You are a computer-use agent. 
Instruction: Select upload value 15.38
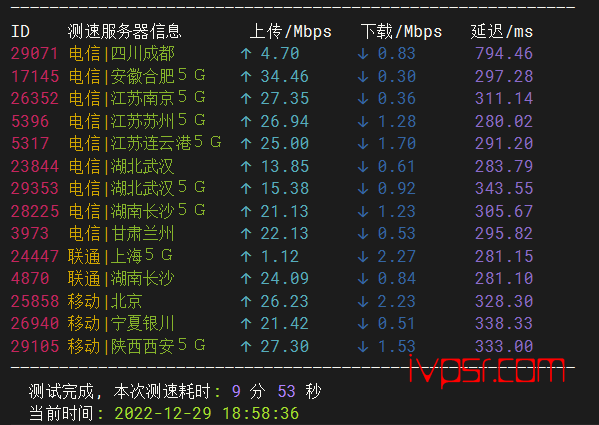285,189
